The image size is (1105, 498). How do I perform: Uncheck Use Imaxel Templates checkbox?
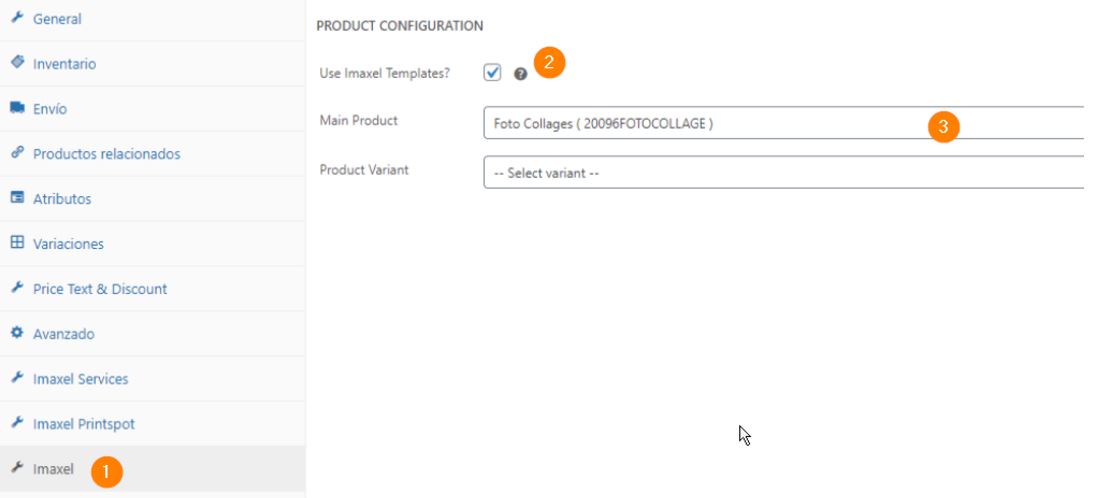pyautogui.click(x=492, y=72)
